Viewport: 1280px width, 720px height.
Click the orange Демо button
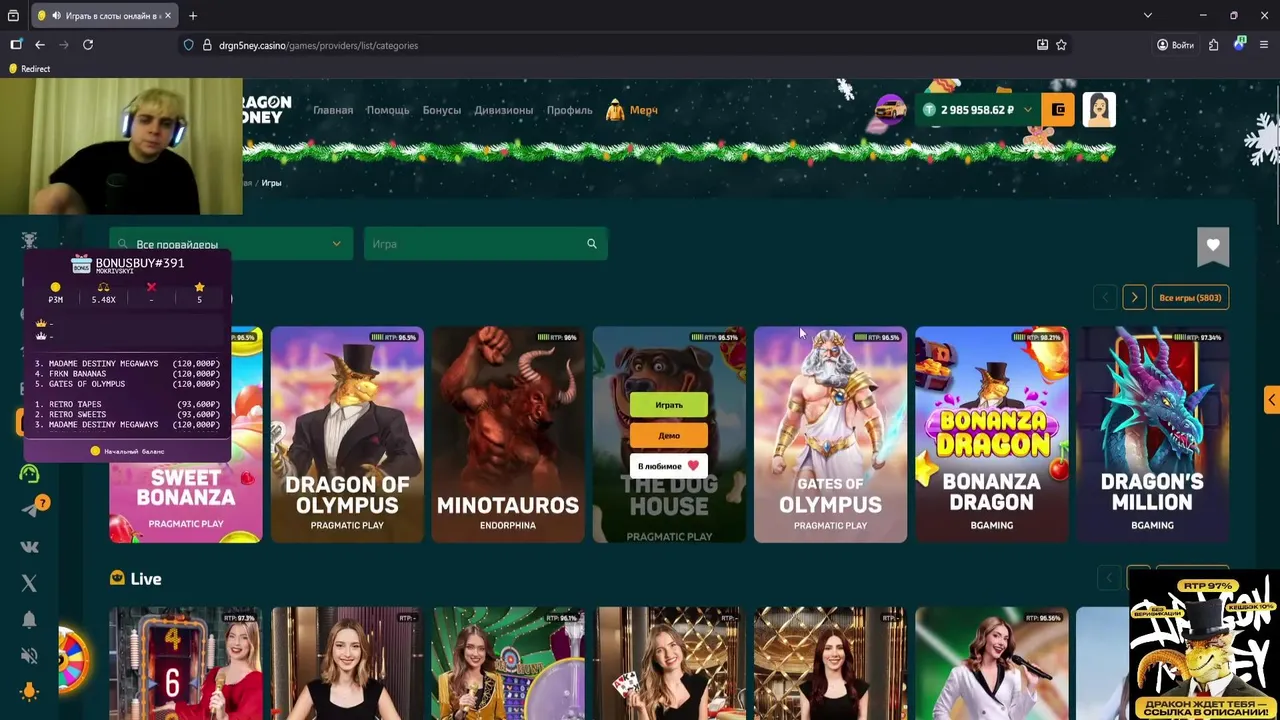point(669,435)
